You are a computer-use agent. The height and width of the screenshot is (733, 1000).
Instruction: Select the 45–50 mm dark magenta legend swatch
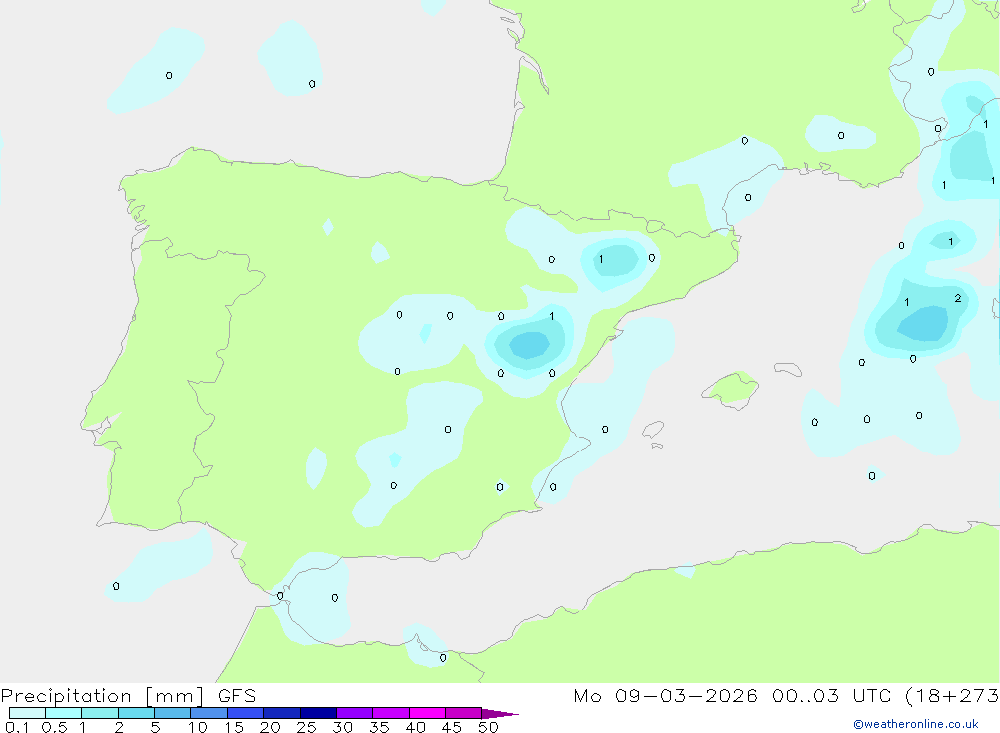[x=464, y=713]
